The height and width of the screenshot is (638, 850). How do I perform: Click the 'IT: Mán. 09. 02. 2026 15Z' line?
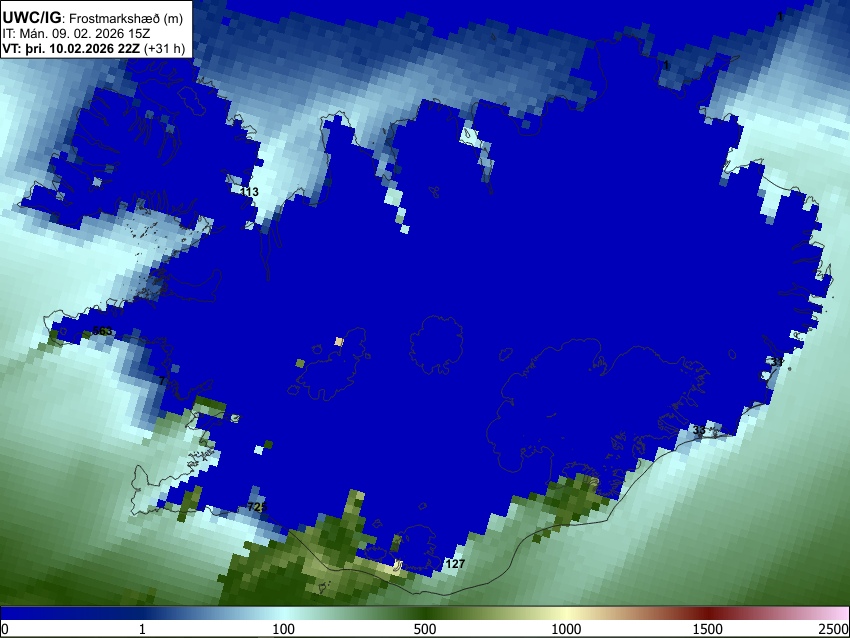(76, 34)
